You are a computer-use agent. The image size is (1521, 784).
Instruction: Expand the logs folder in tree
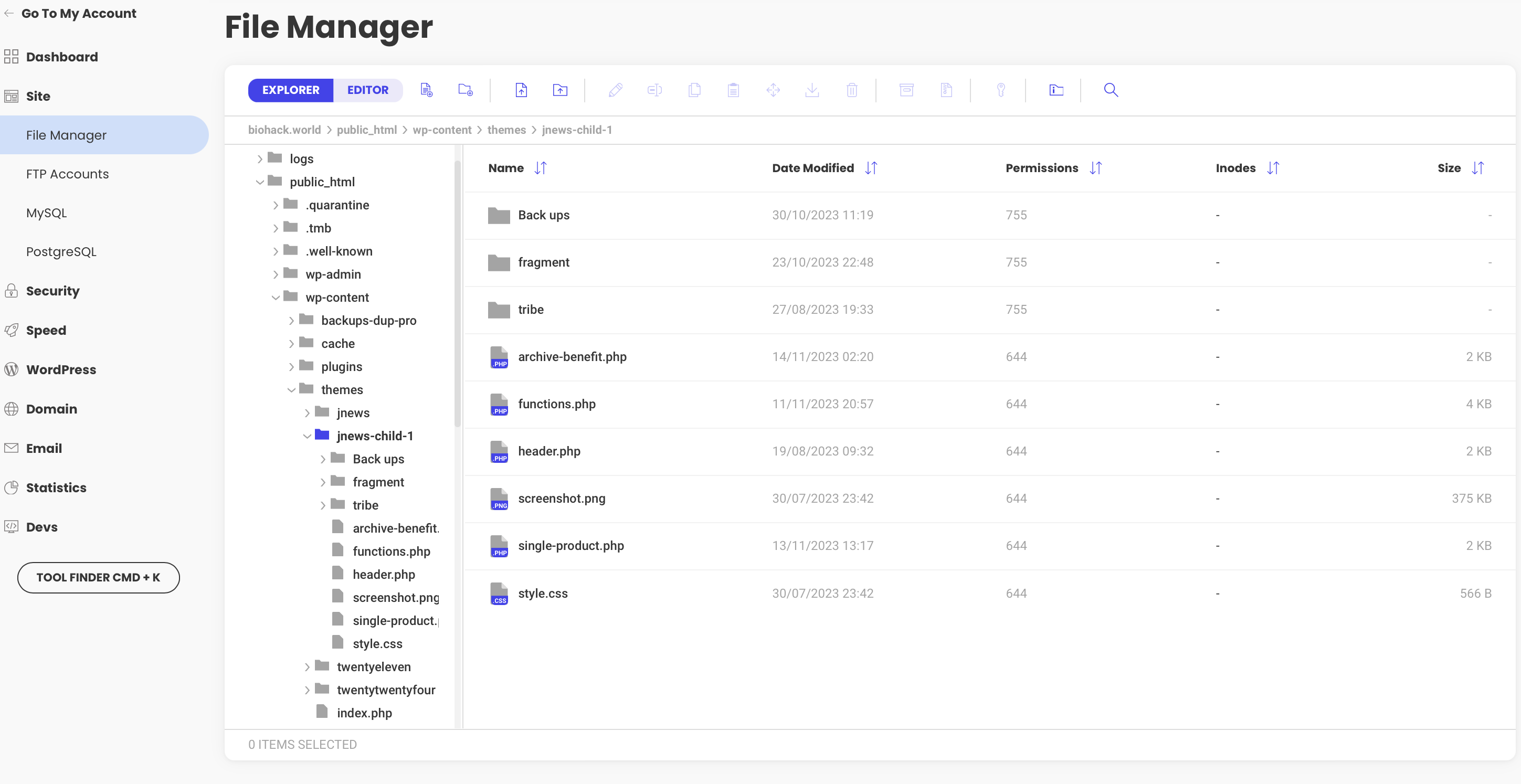pyautogui.click(x=259, y=159)
